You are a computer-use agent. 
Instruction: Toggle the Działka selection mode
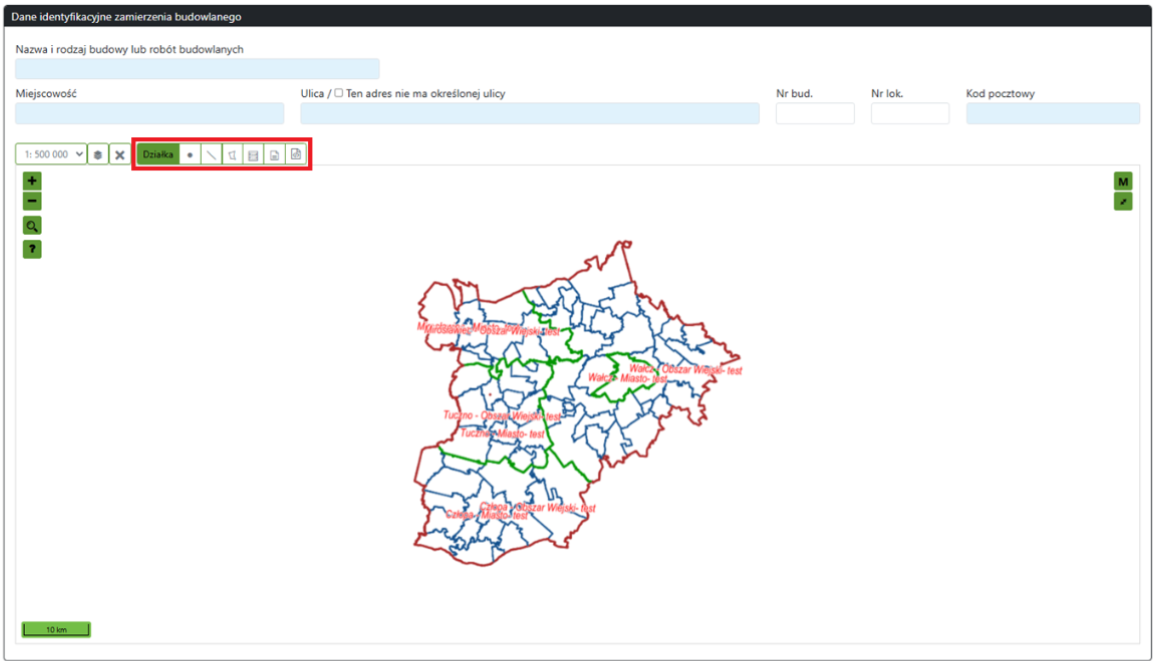pos(160,155)
